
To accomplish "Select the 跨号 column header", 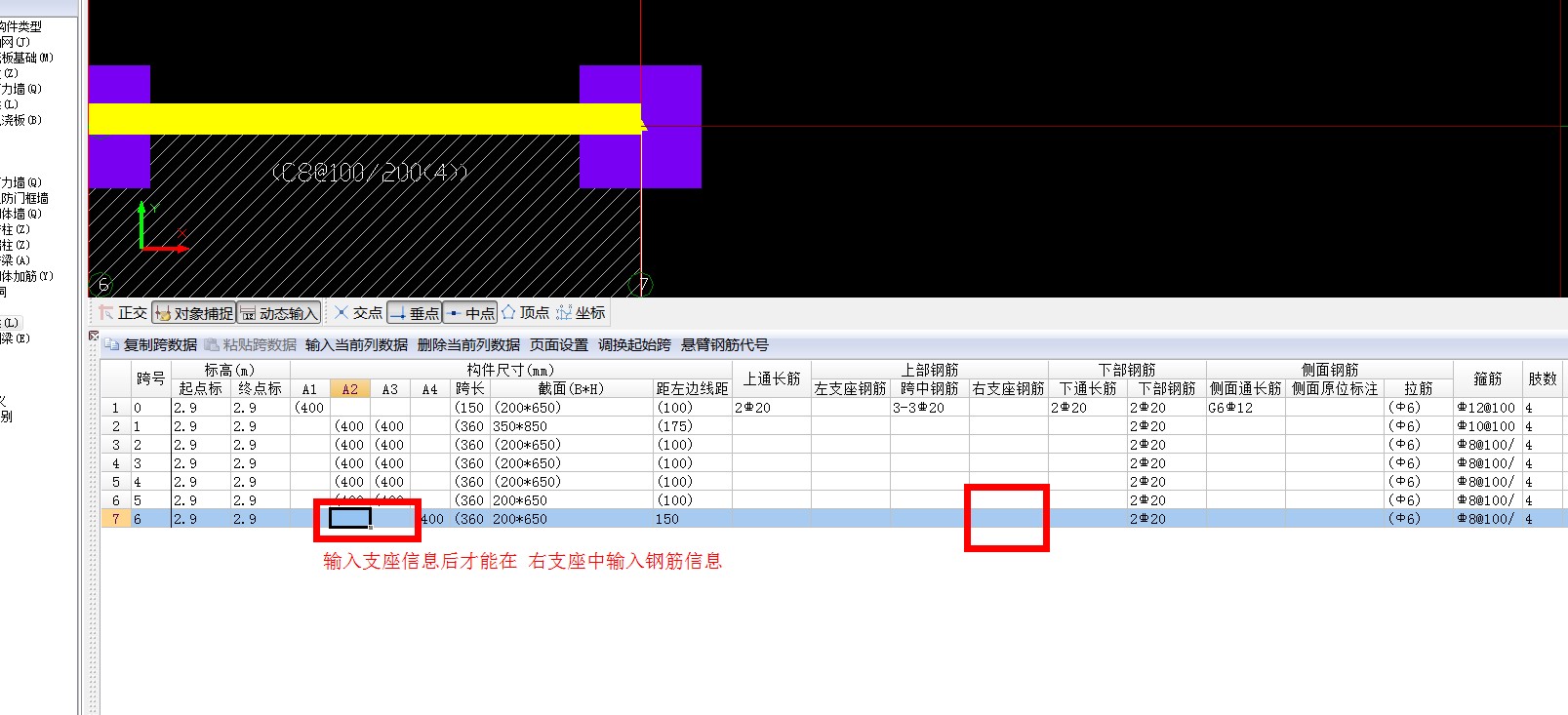I will pyautogui.click(x=150, y=378).
